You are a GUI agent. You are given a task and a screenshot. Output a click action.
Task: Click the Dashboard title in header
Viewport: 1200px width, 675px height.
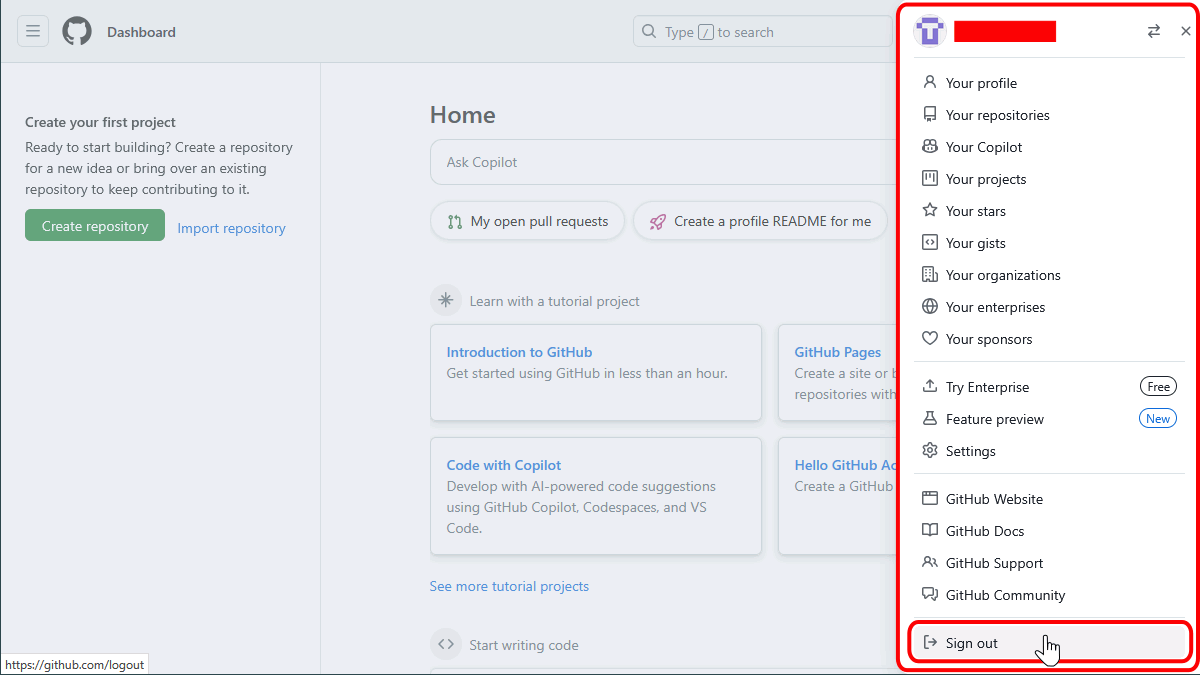141,32
